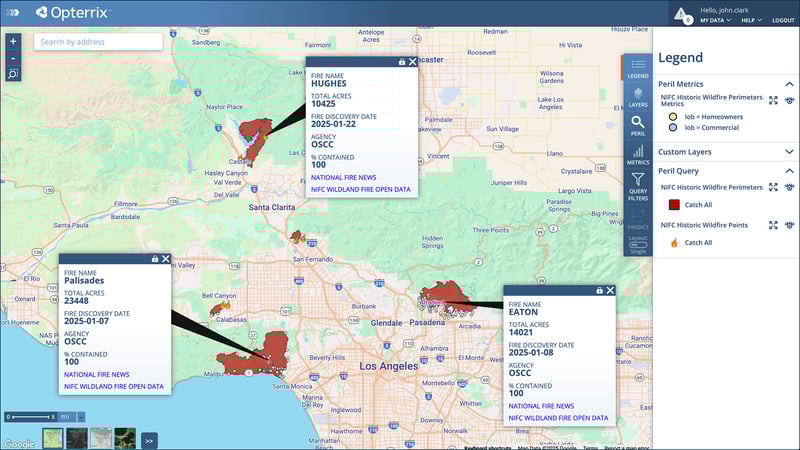Collapse the Peril Query section
The image size is (800, 450).
(789, 171)
